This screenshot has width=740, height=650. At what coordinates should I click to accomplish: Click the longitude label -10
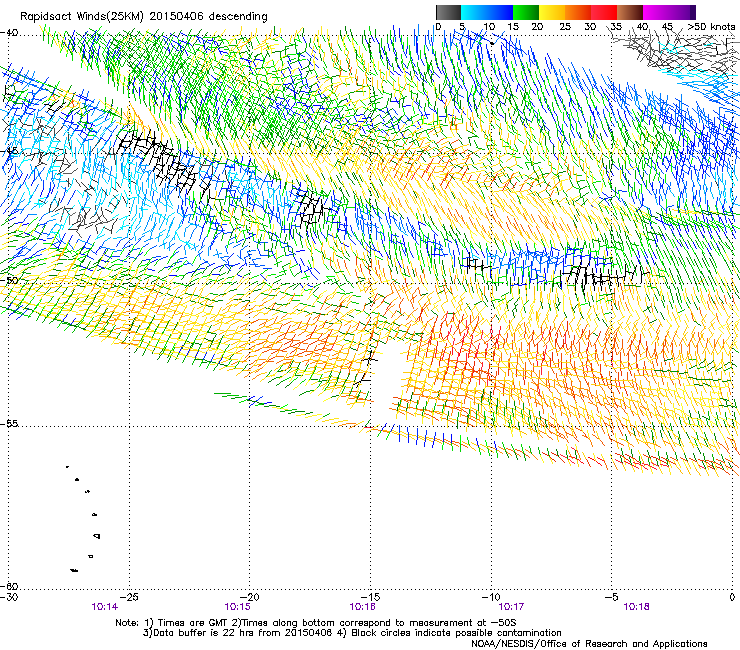[x=491, y=597]
